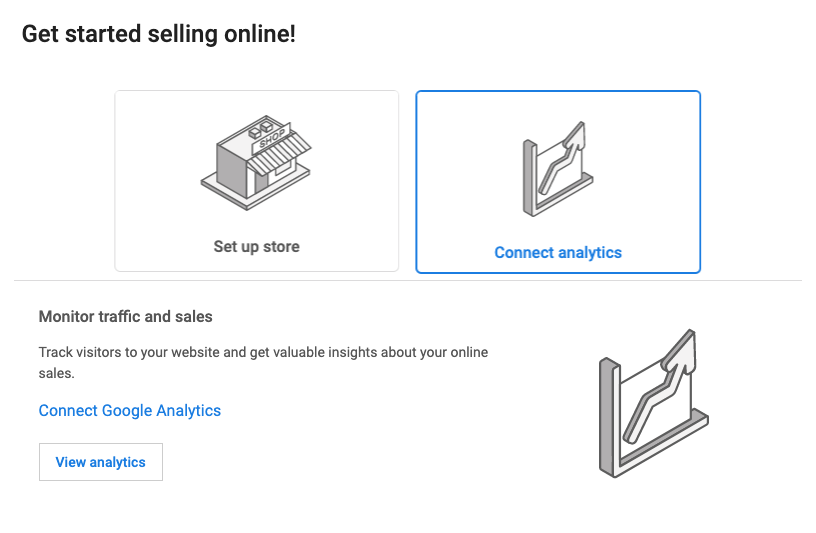The width and height of the screenshot is (816, 533).
Task: Click the "Monitor traffic and sales" heading
Action: point(126,316)
